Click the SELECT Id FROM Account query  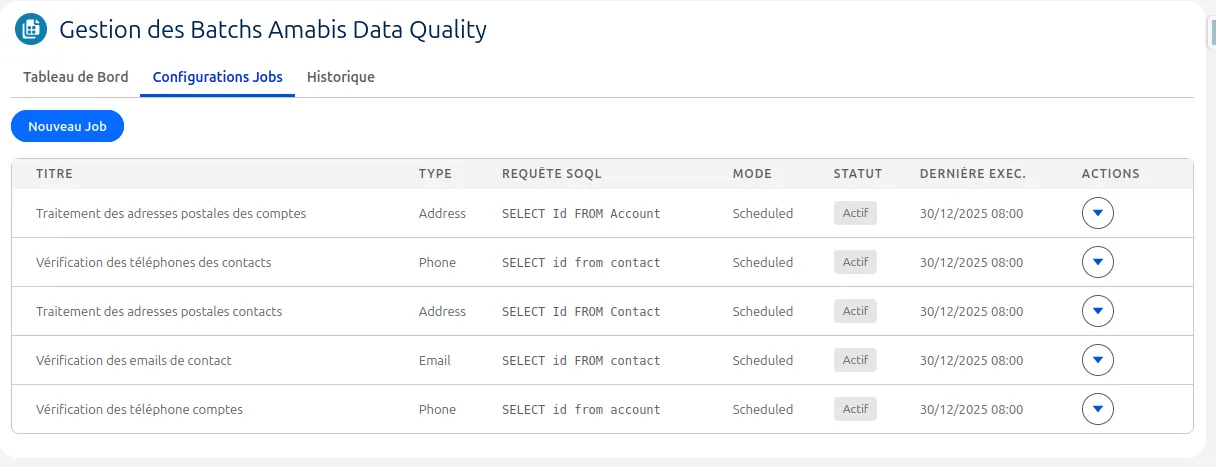point(581,213)
